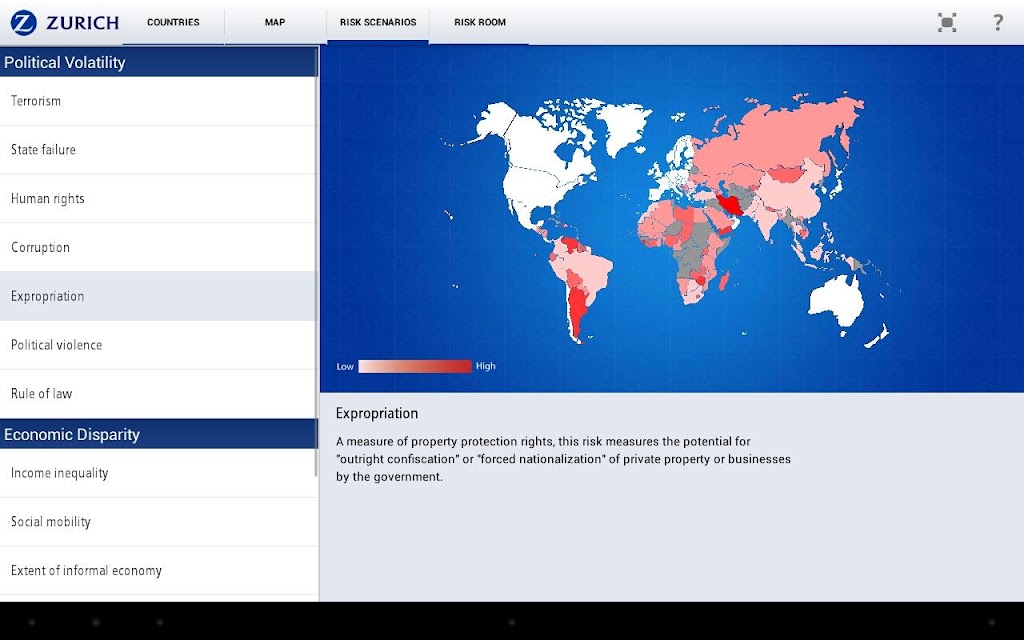Select the Risk Scenarios tab
The image size is (1024, 640).
(378, 22)
